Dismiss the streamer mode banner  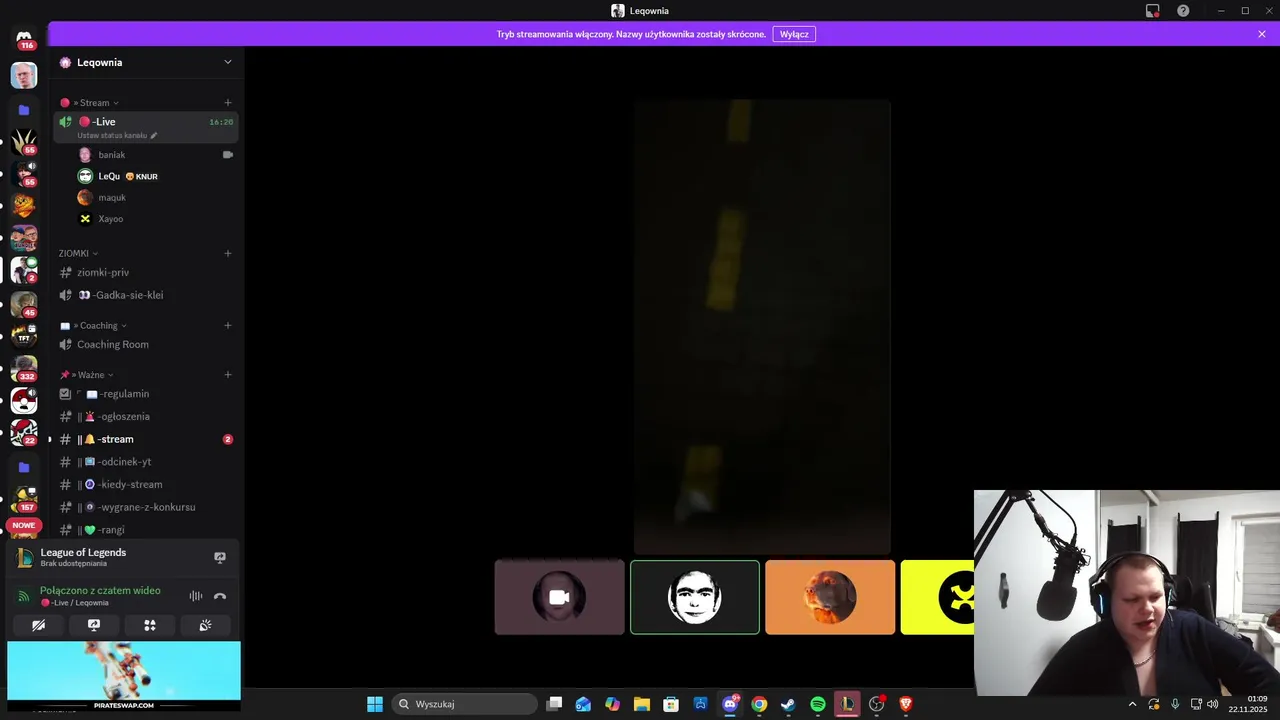(1262, 34)
